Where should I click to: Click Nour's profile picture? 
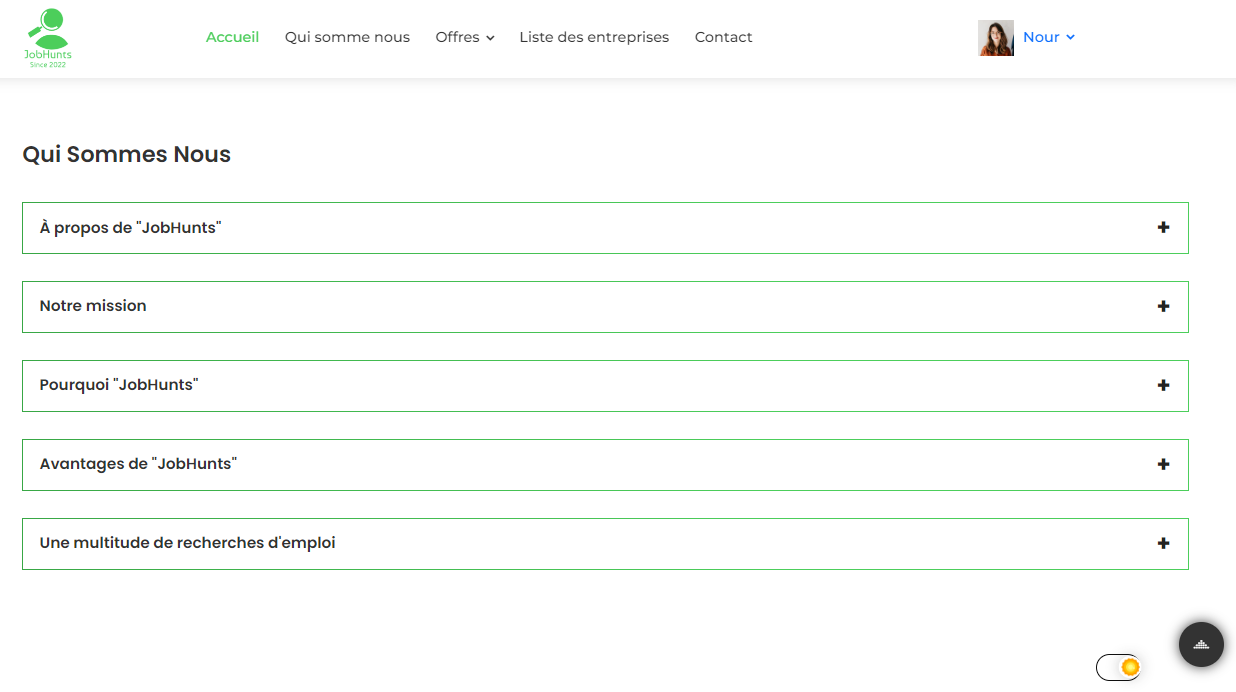pyautogui.click(x=995, y=38)
